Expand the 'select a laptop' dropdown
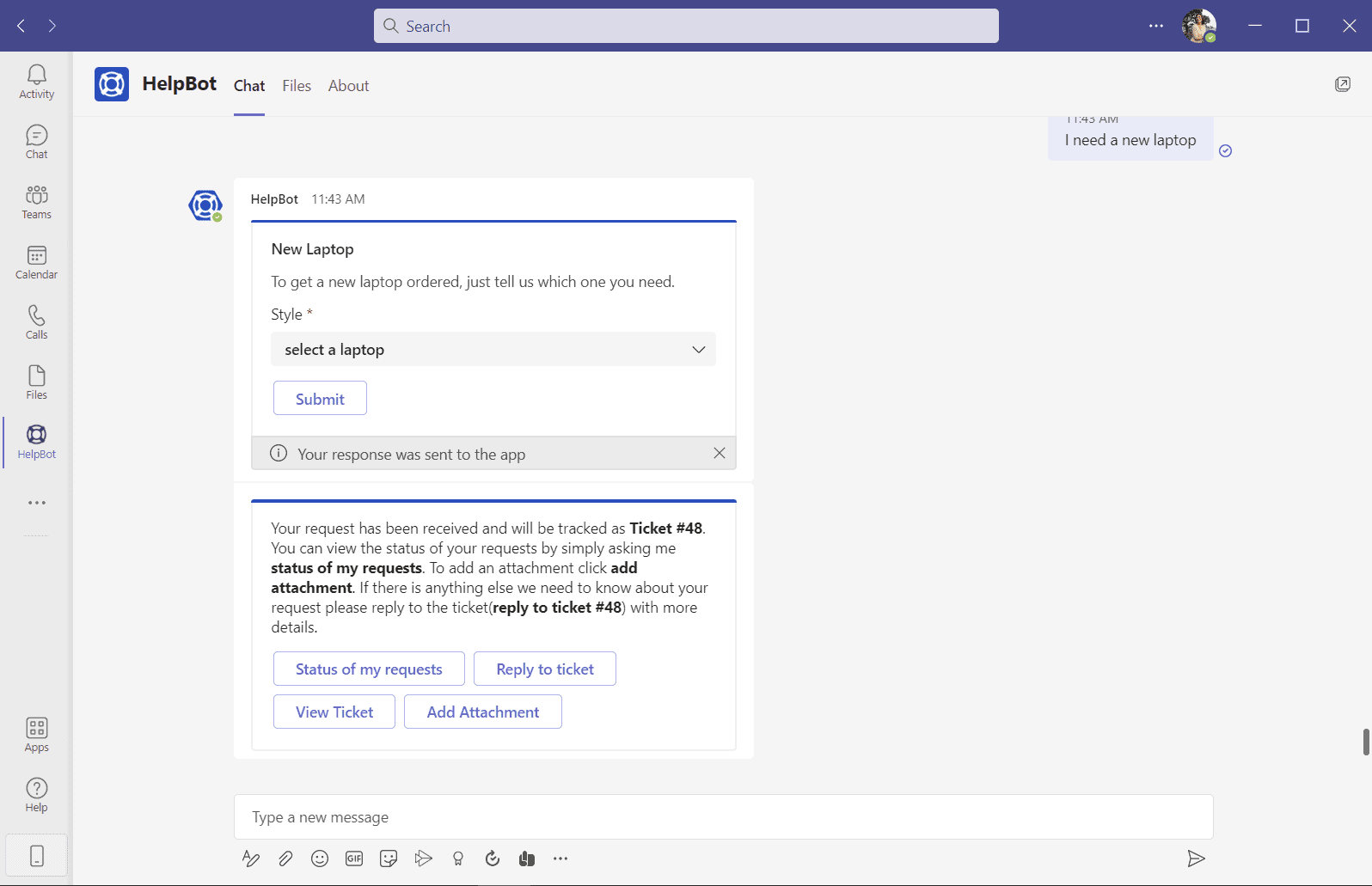Image resolution: width=1372 pixels, height=886 pixels. pyautogui.click(x=493, y=349)
